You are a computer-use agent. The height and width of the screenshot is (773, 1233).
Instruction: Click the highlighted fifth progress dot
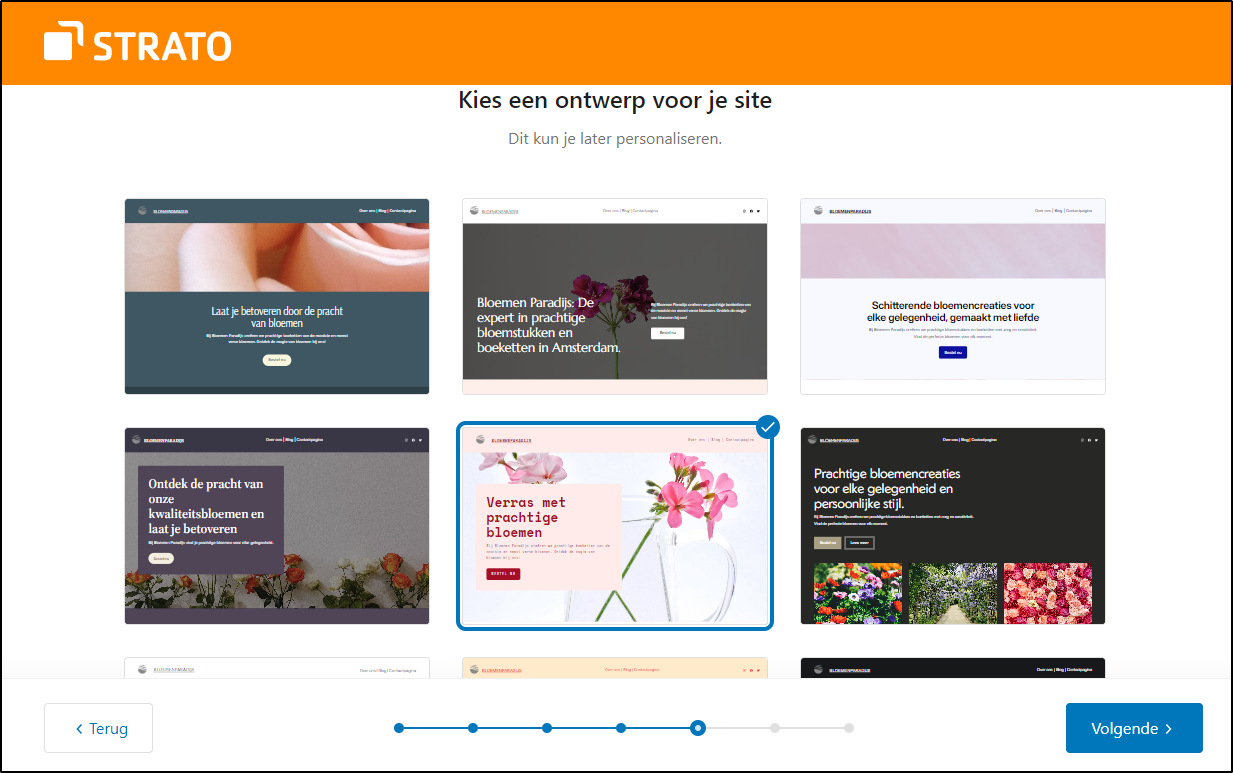697,728
